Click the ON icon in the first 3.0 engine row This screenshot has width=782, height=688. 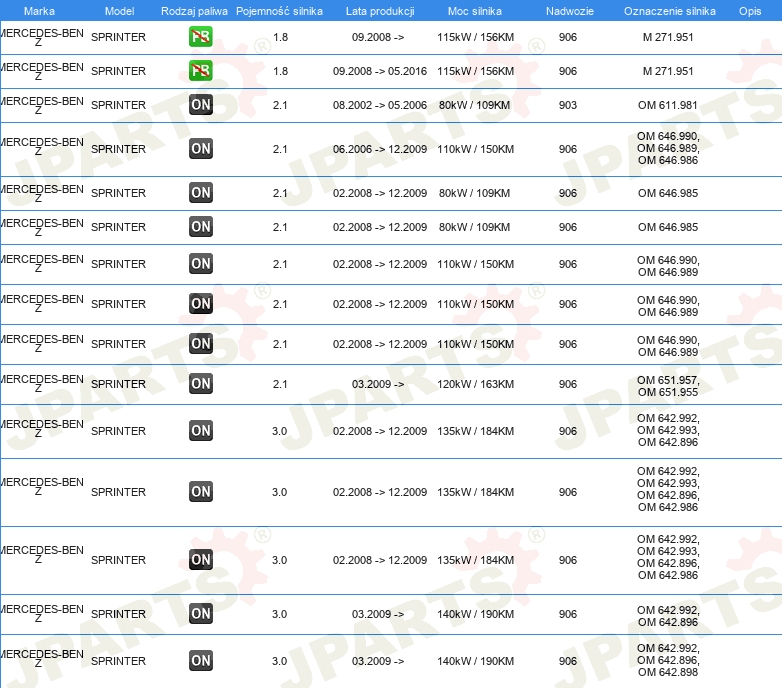pyautogui.click(x=201, y=431)
